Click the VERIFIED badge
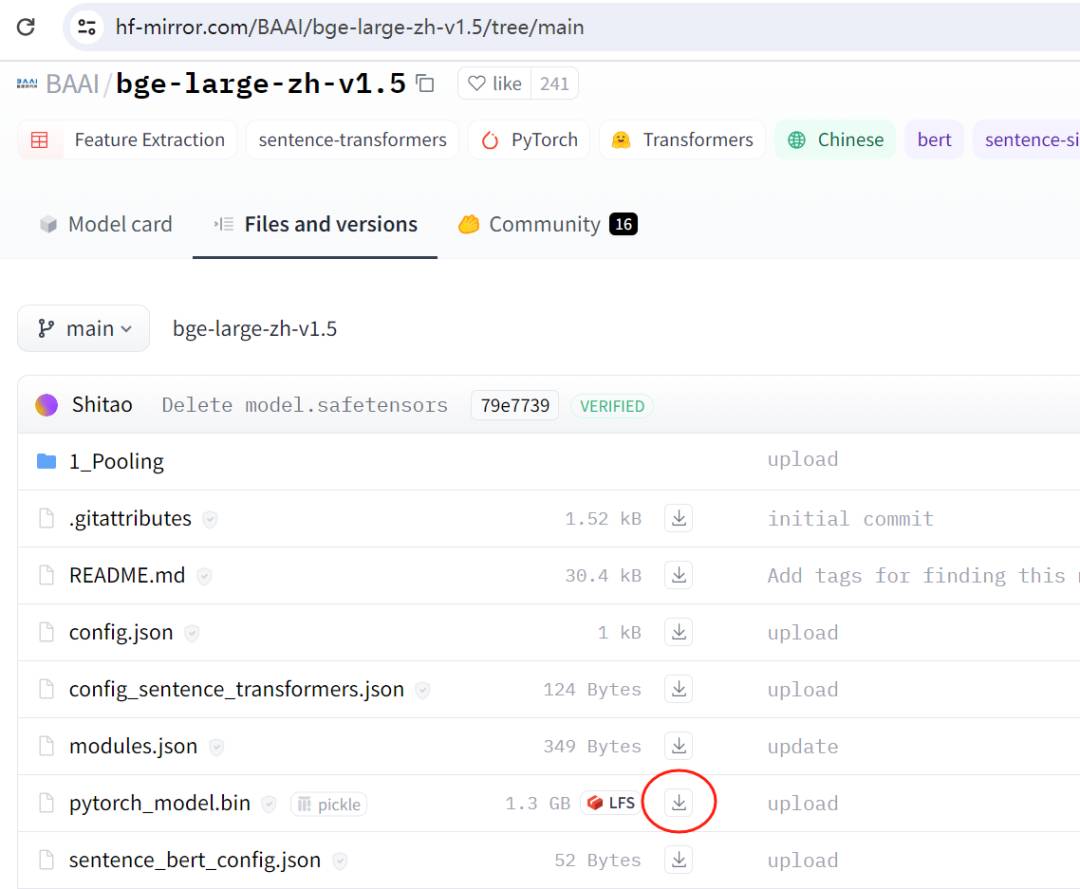Screen dimensions: 1080x889 click(612, 406)
